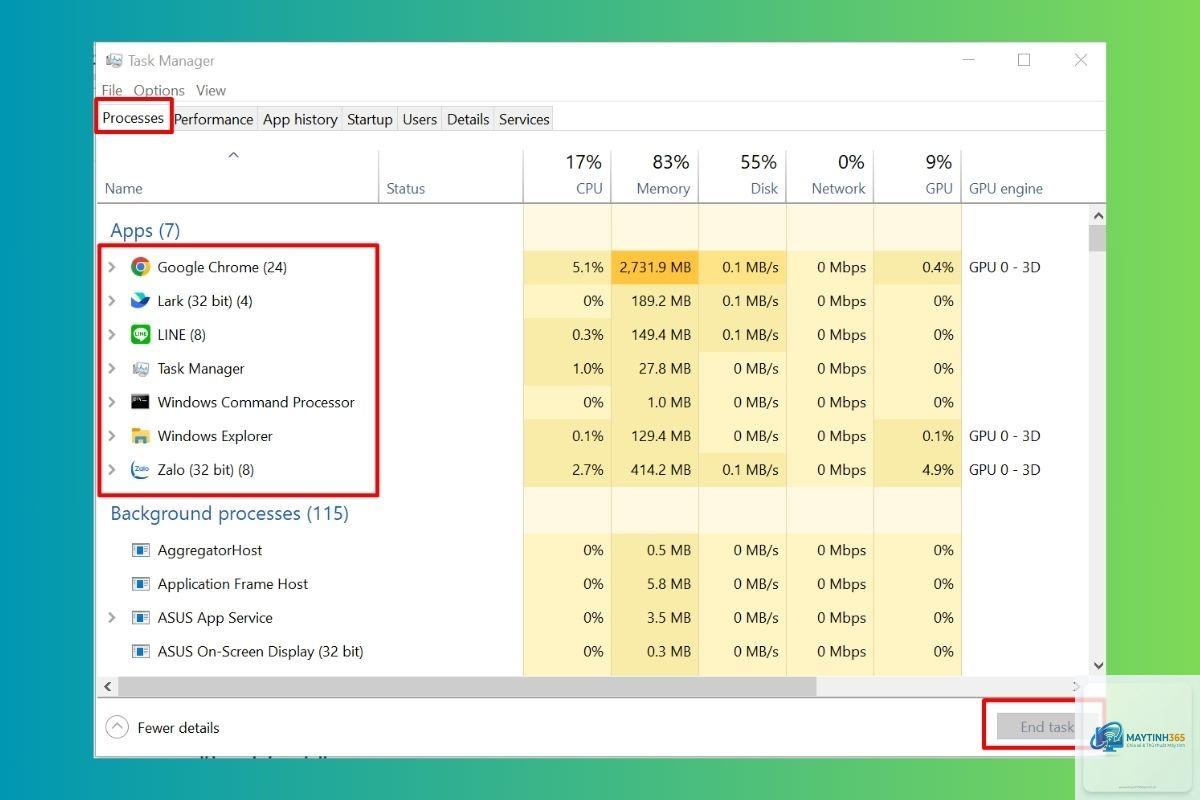
Task: Minimize the Task Manager window
Action: pos(967,60)
